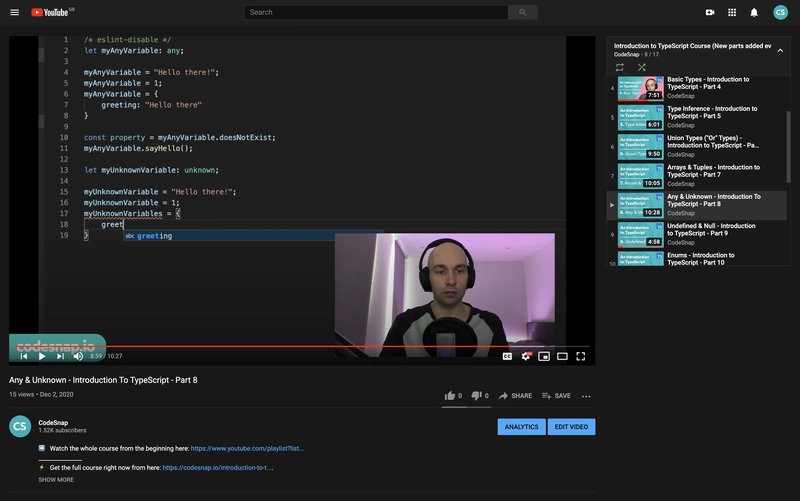Viewport: 800px width, 501px height.
Task: Open the create video camera icon
Action: pyautogui.click(x=710, y=12)
